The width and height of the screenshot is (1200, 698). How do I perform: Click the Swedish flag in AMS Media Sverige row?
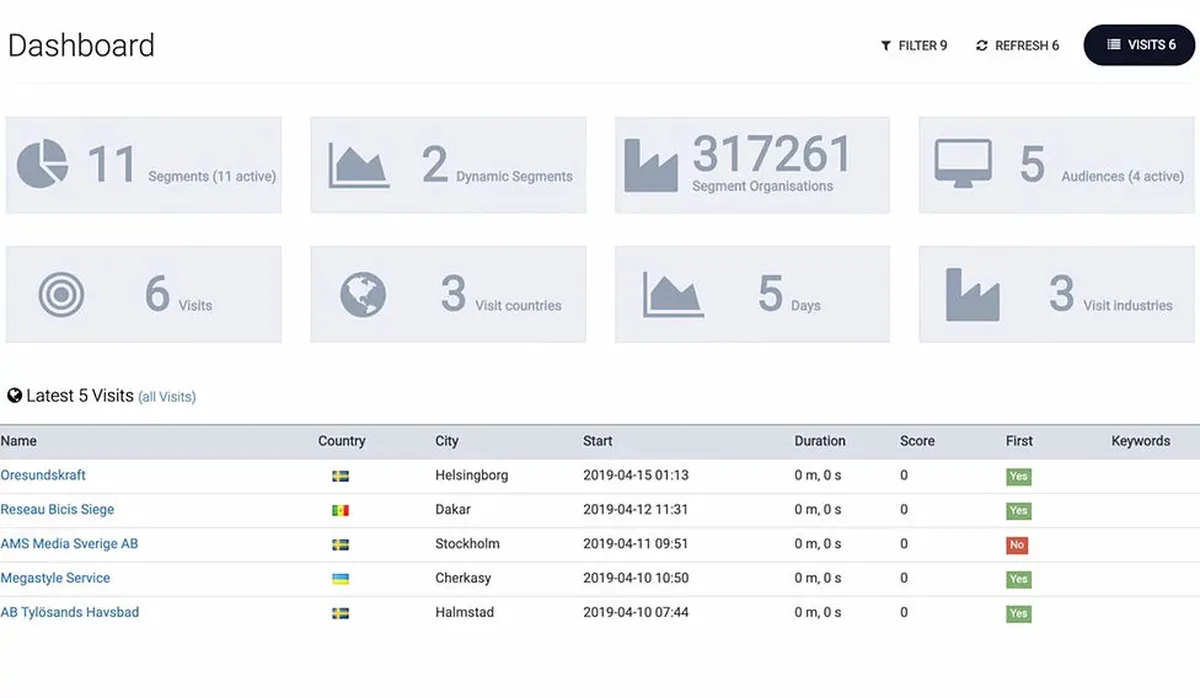(x=340, y=545)
